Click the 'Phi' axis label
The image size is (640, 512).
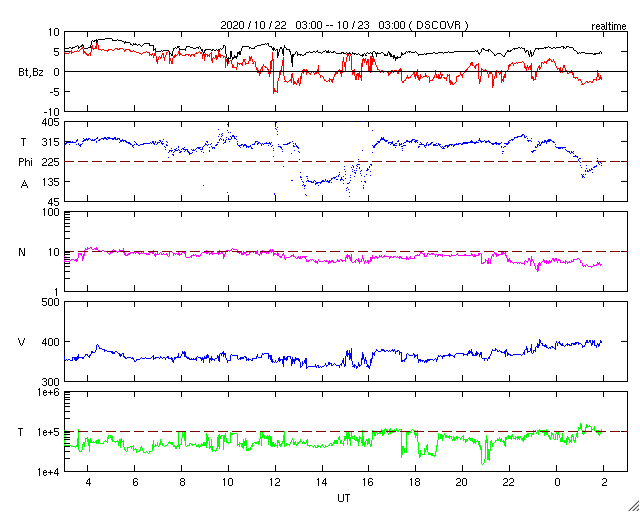pos(25,163)
